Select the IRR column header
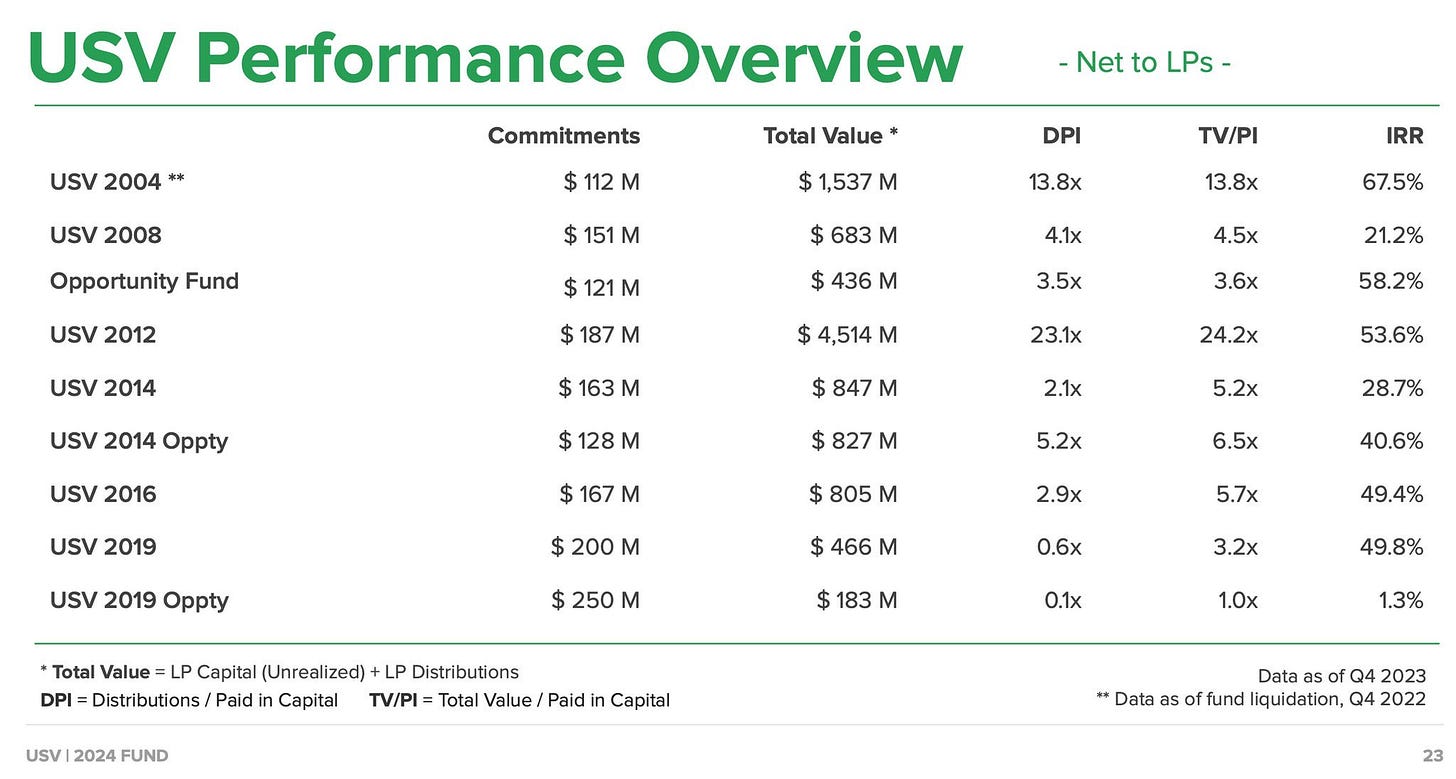 coord(1403,136)
